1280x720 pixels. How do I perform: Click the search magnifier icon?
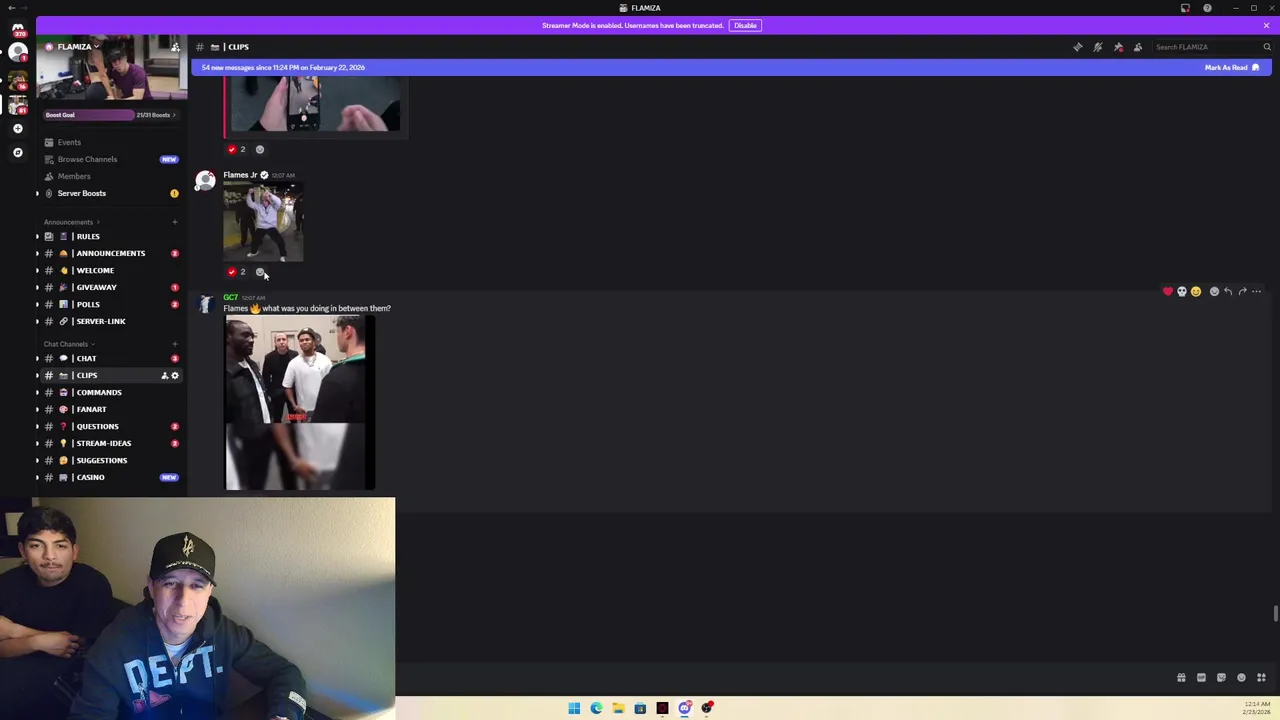pyautogui.click(x=1266, y=47)
